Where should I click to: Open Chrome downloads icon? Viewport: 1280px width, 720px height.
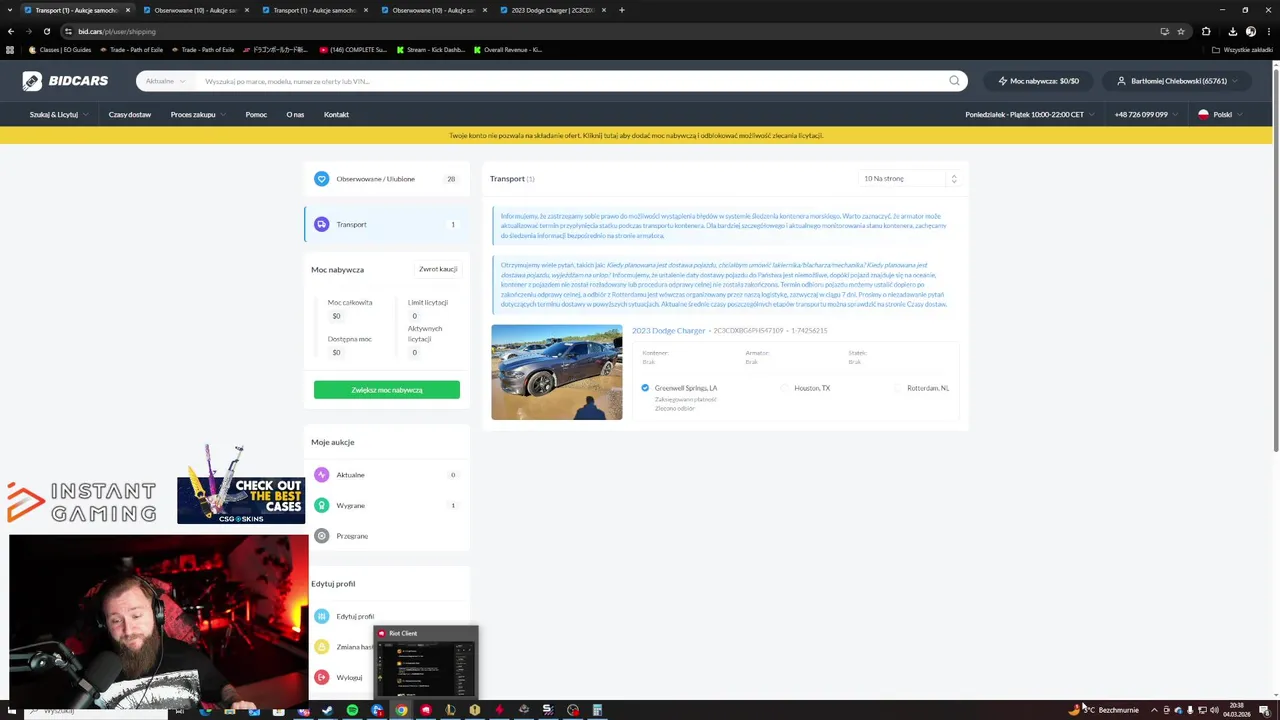click(x=1232, y=31)
